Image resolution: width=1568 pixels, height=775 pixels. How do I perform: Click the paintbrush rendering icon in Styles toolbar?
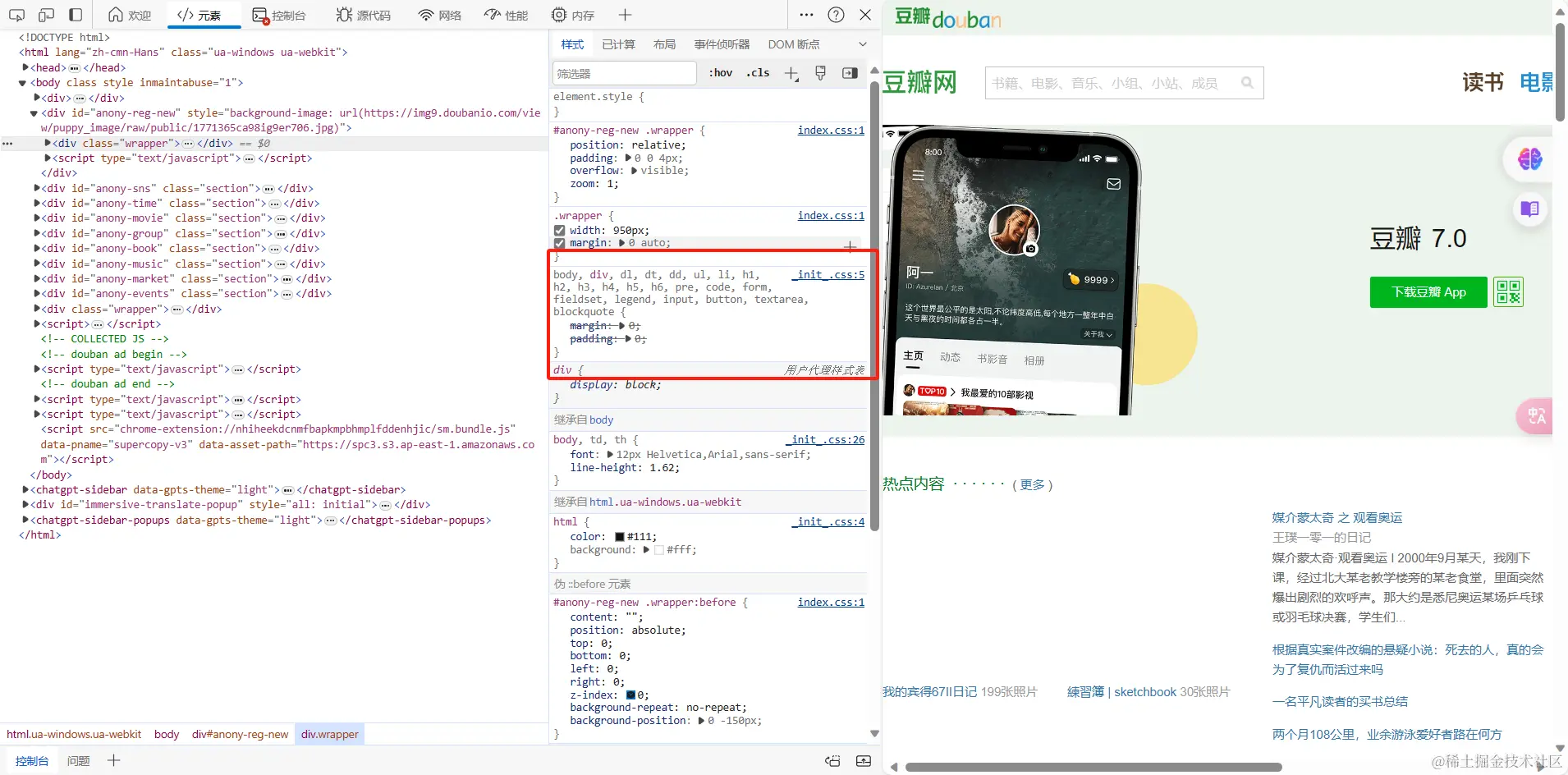820,73
